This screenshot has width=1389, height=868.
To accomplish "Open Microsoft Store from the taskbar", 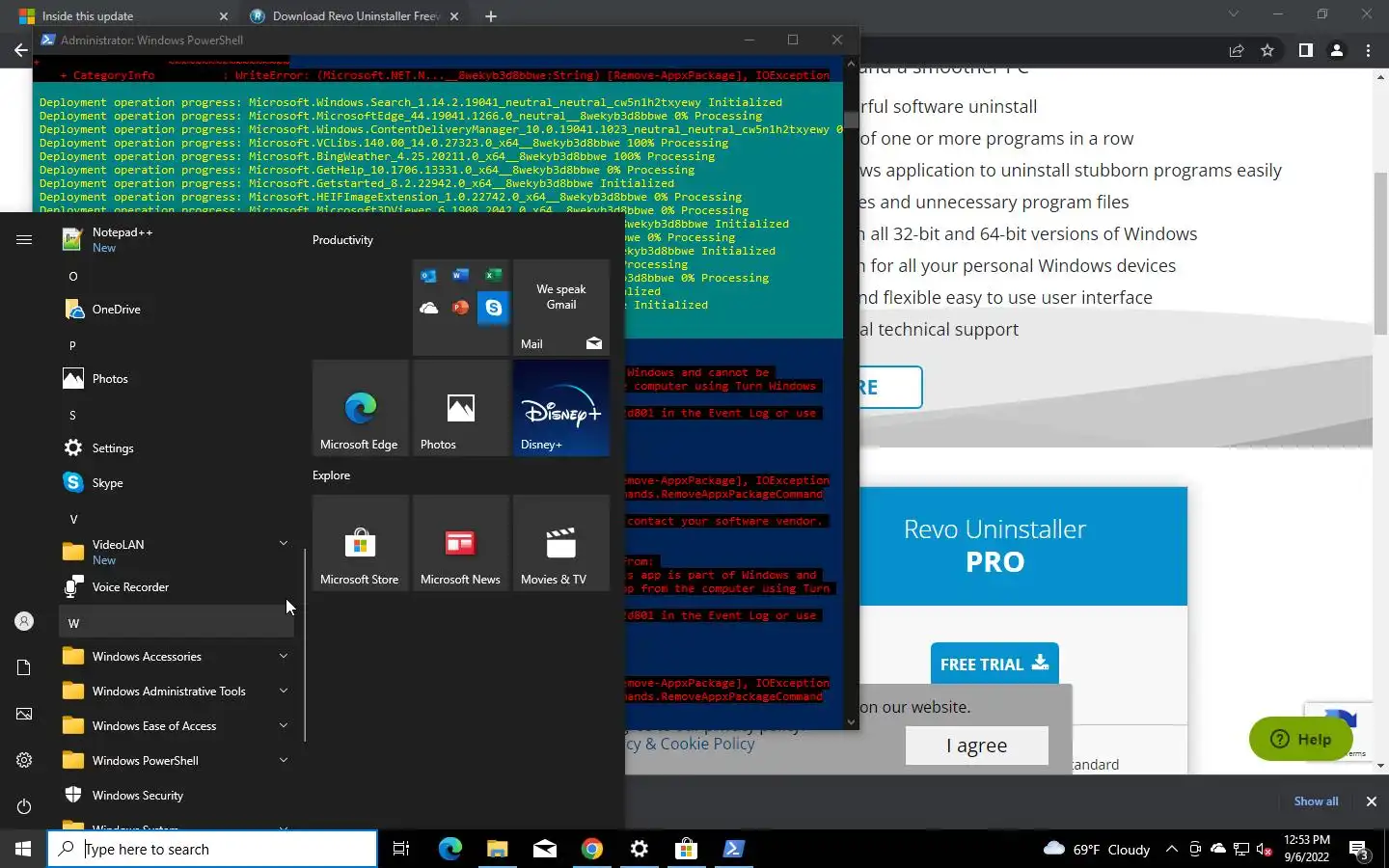I will point(686,849).
